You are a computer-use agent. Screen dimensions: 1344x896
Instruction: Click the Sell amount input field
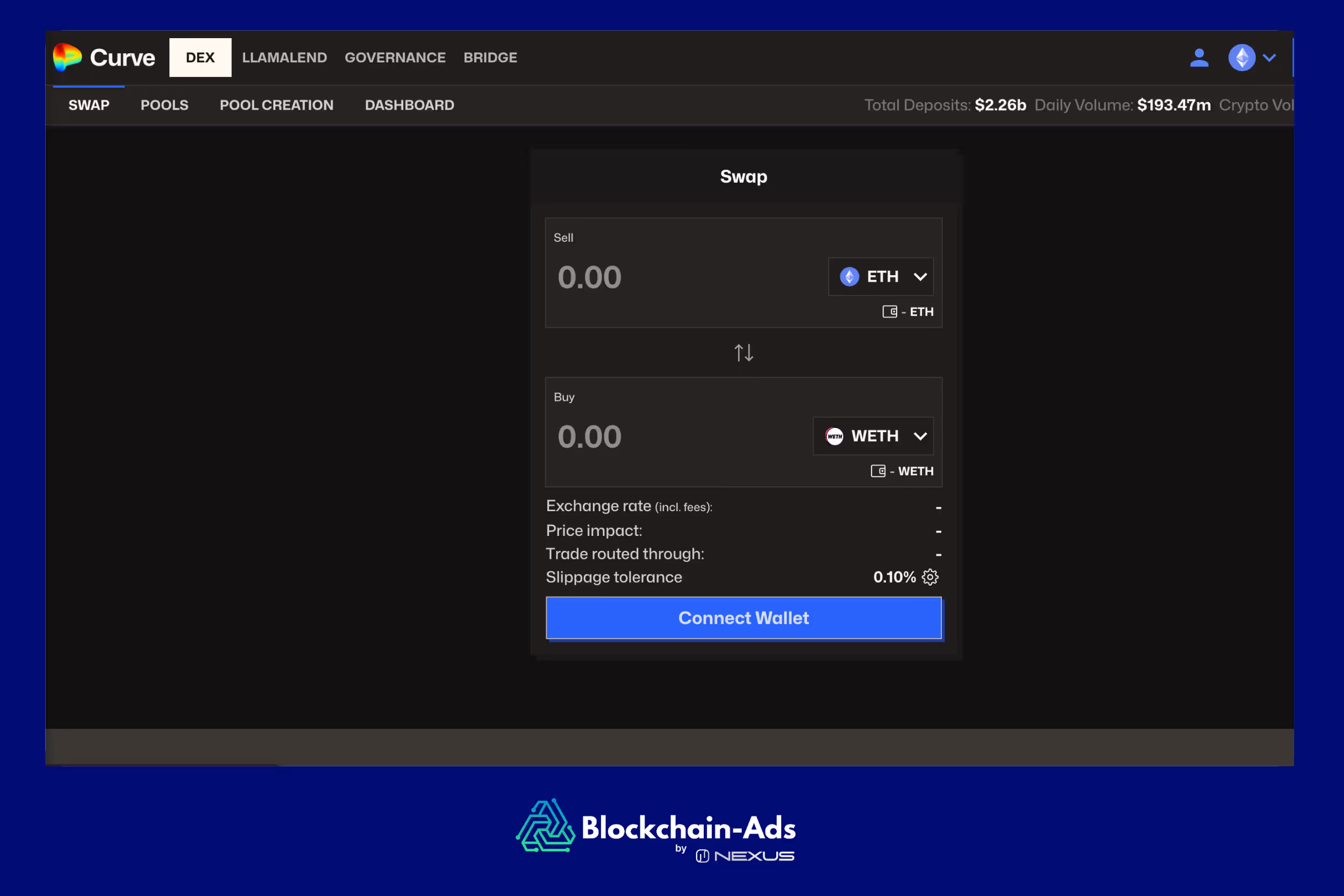[x=628, y=277]
